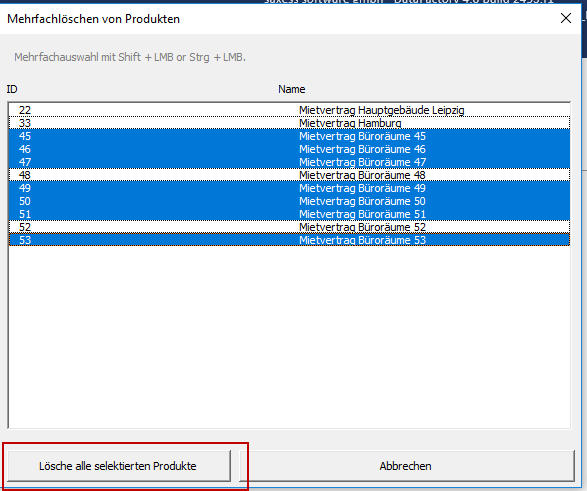This screenshot has height=491, width=587.
Task: Click 'Lösche alle selektierten Produkte' button
Action: pyautogui.click(x=119, y=466)
